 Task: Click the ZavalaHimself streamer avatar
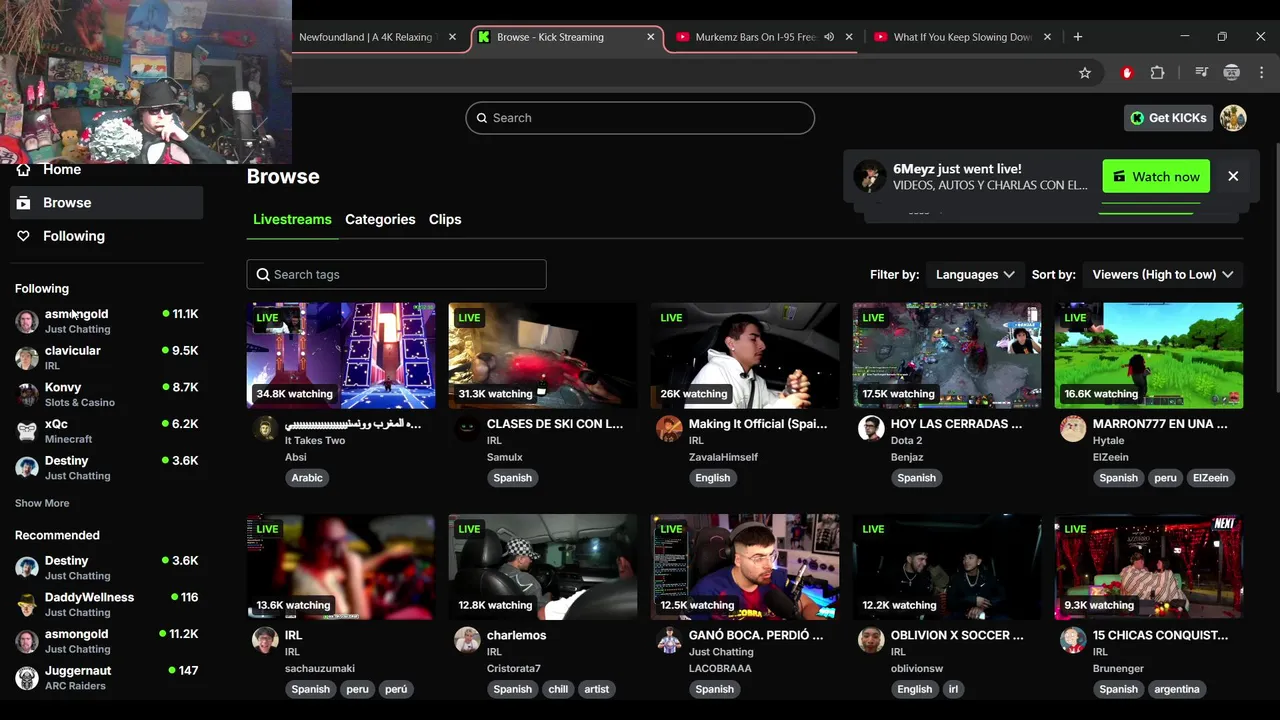pos(669,430)
